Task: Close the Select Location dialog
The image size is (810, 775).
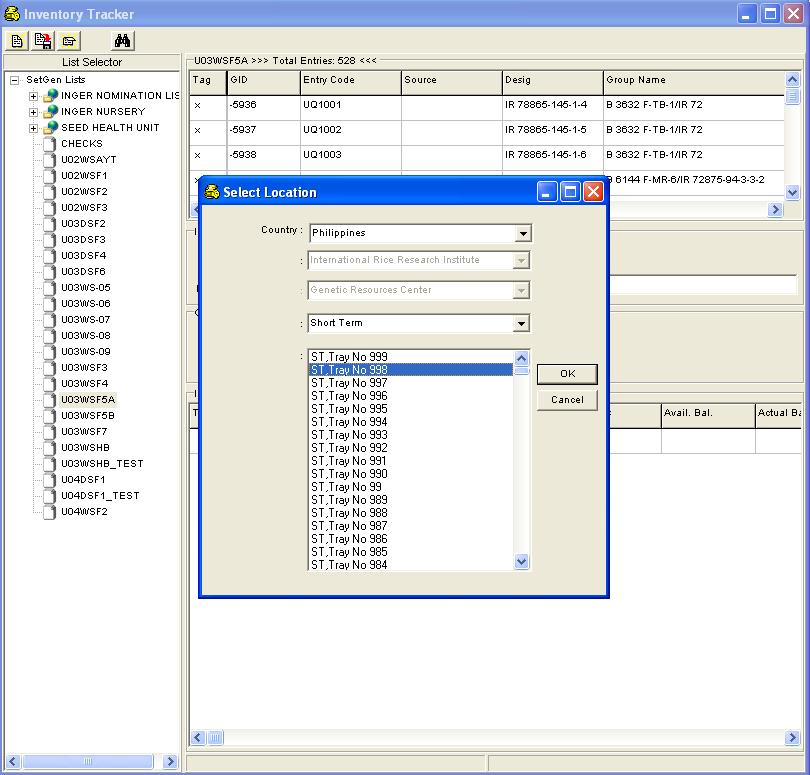Action: pos(594,192)
